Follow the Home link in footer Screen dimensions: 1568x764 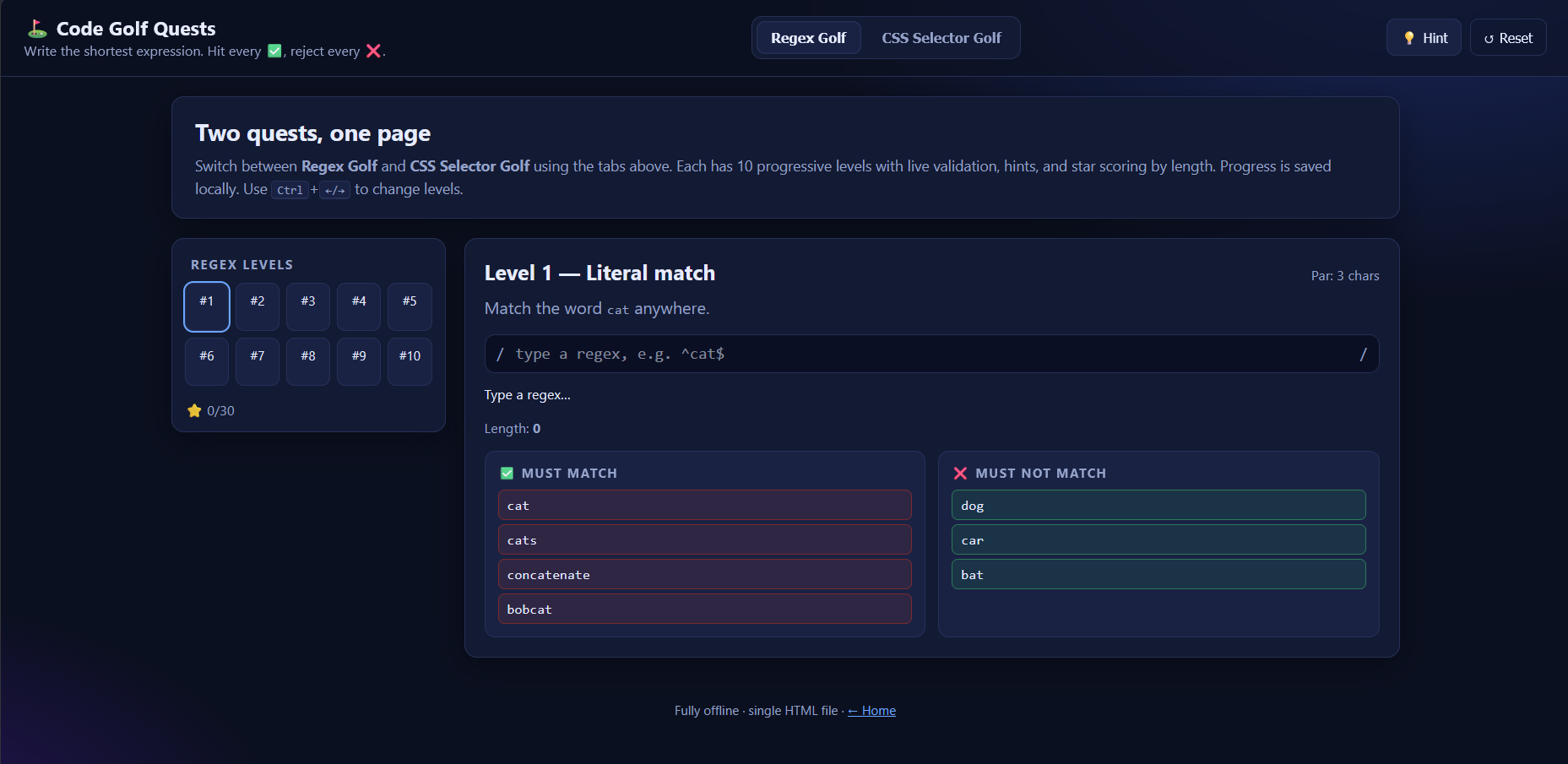[x=871, y=711]
